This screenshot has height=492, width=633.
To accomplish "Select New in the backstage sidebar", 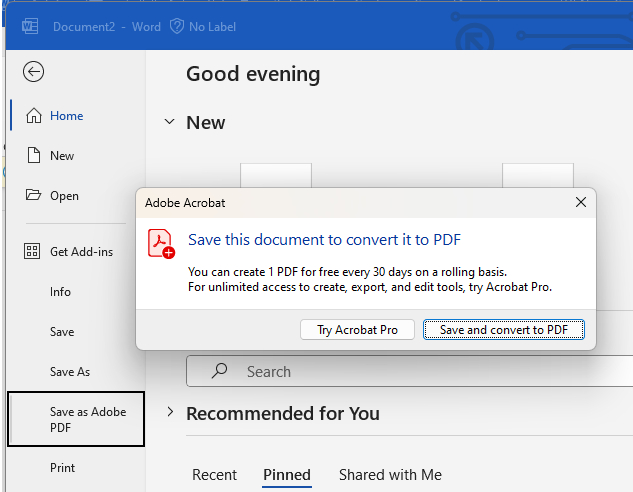I will (62, 156).
